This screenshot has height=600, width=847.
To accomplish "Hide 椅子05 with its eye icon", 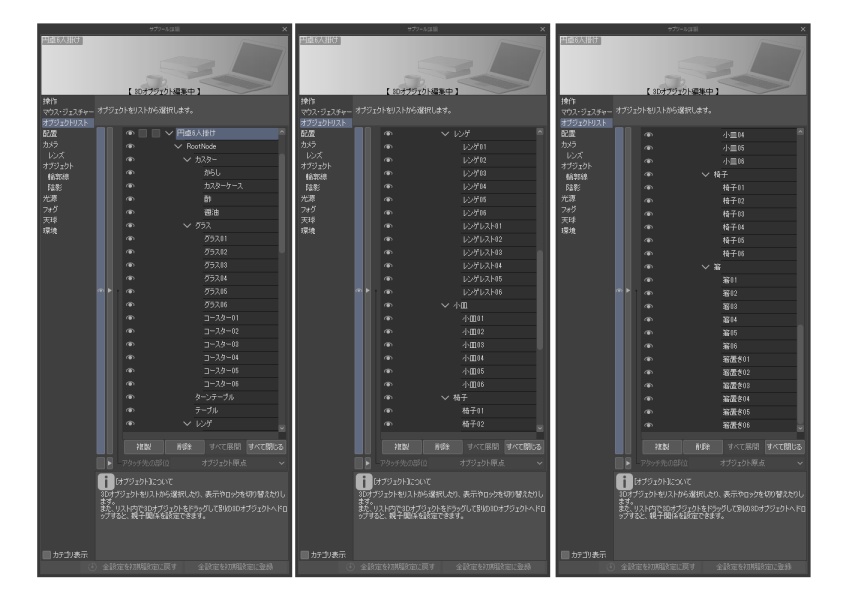I will 648,240.
